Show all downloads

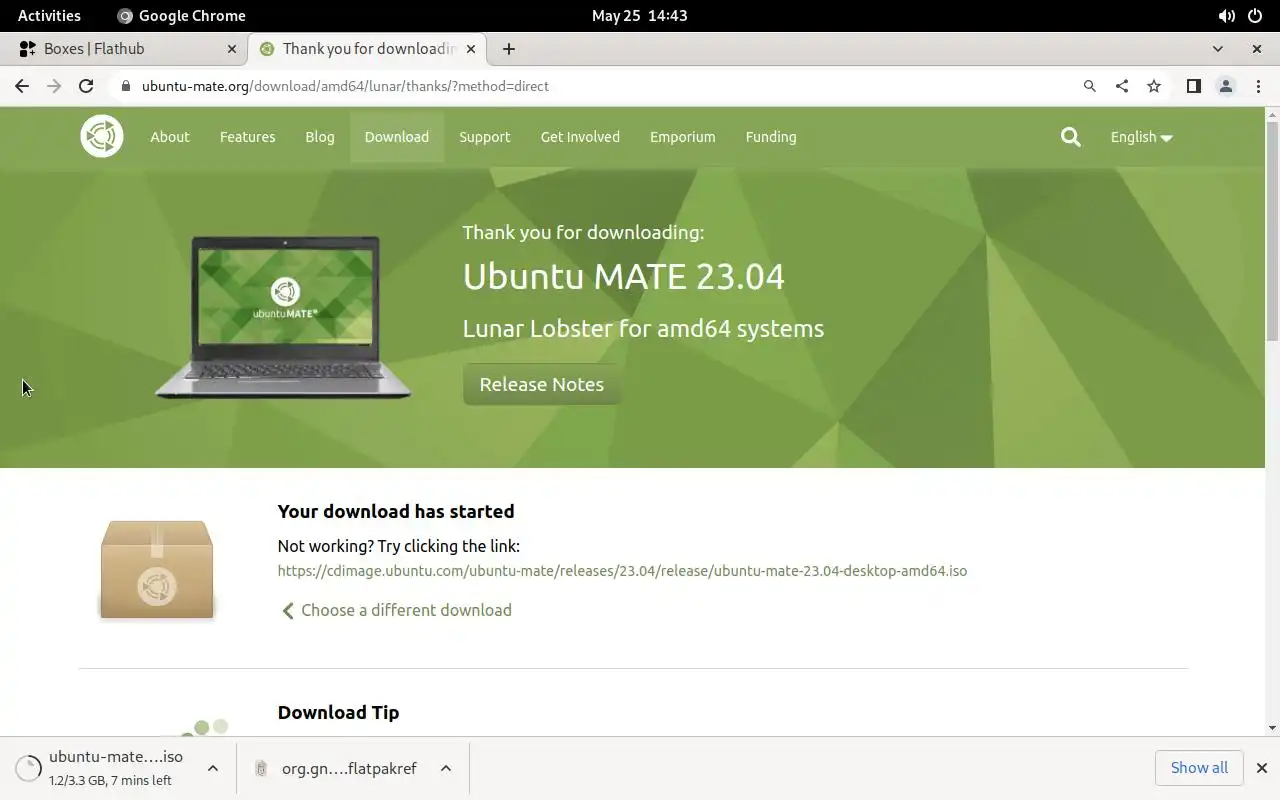tap(1199, 768)
